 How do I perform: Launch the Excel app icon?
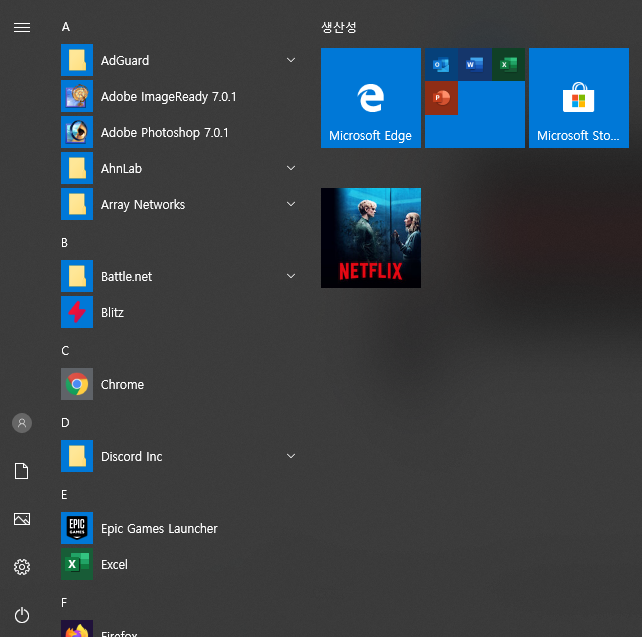77,565
